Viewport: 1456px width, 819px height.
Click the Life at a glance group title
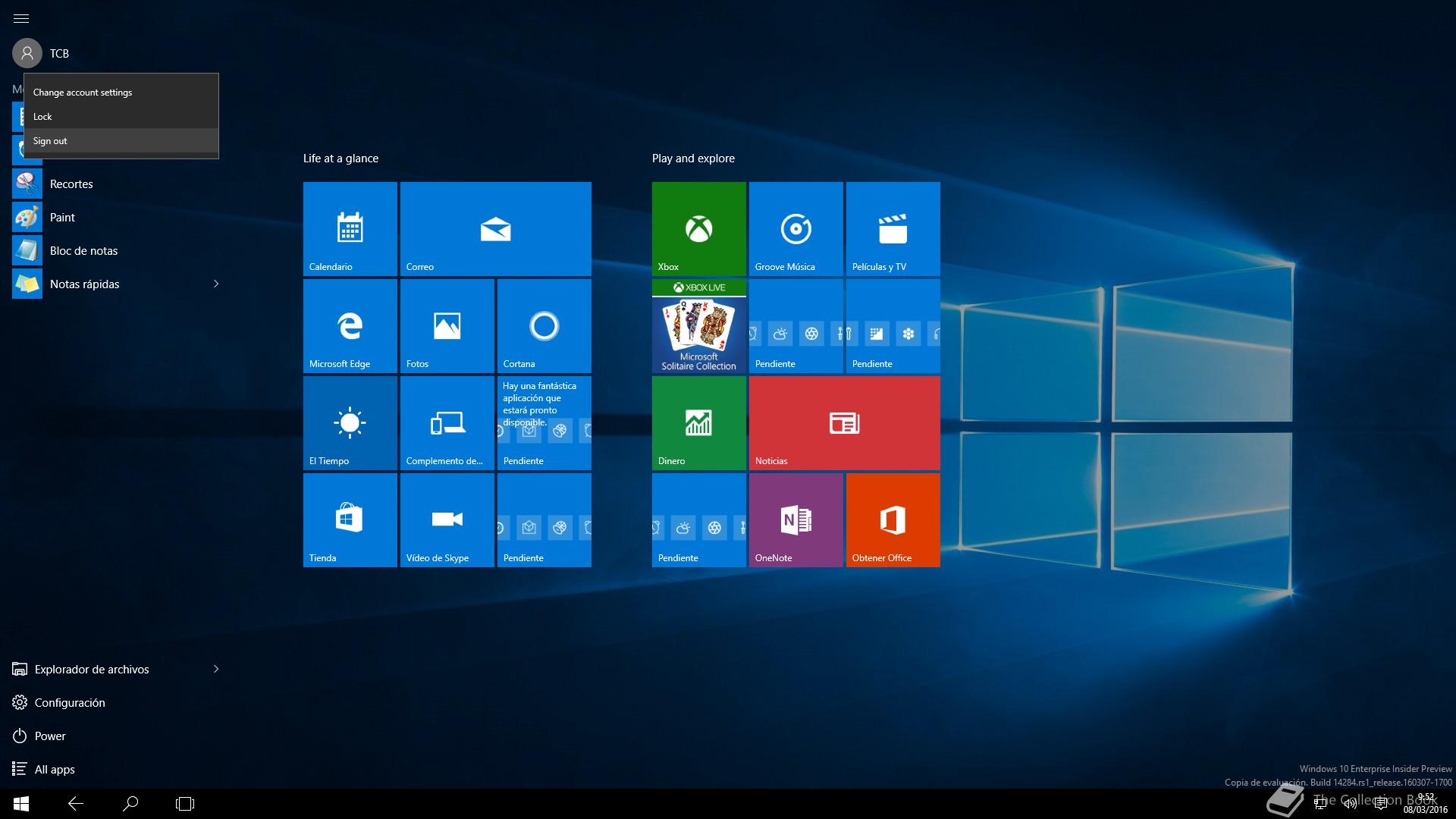click(340, 158)
